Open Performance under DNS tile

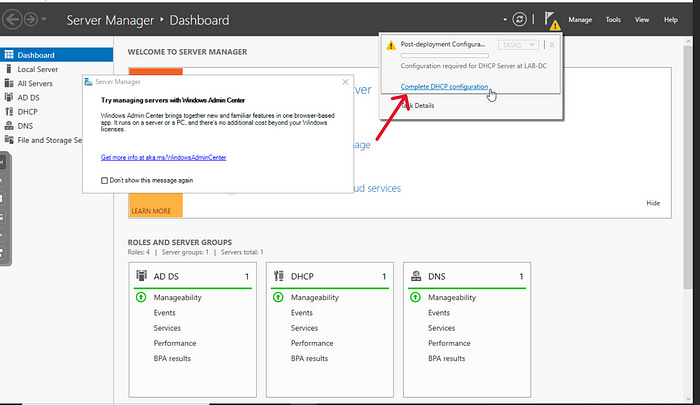point(449,343)
